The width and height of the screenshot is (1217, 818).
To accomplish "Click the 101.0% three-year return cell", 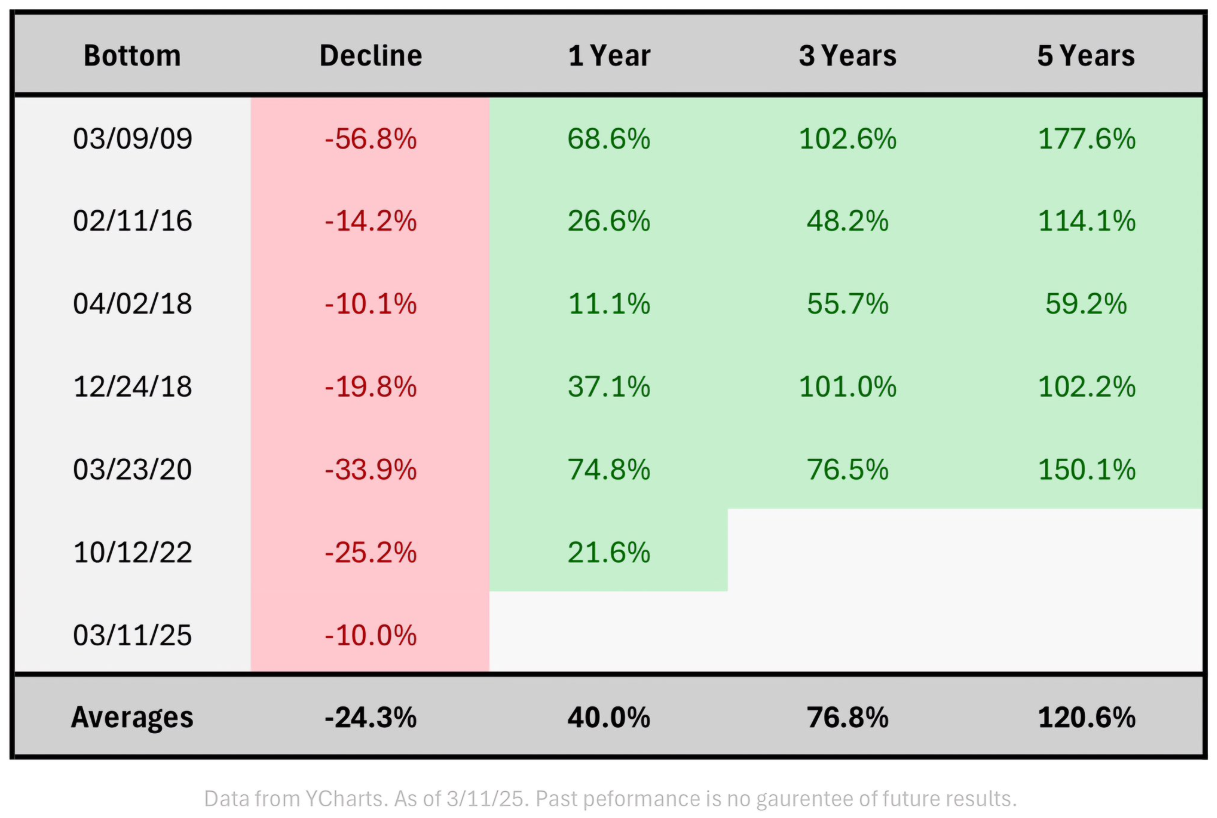I will pos(847,386).
